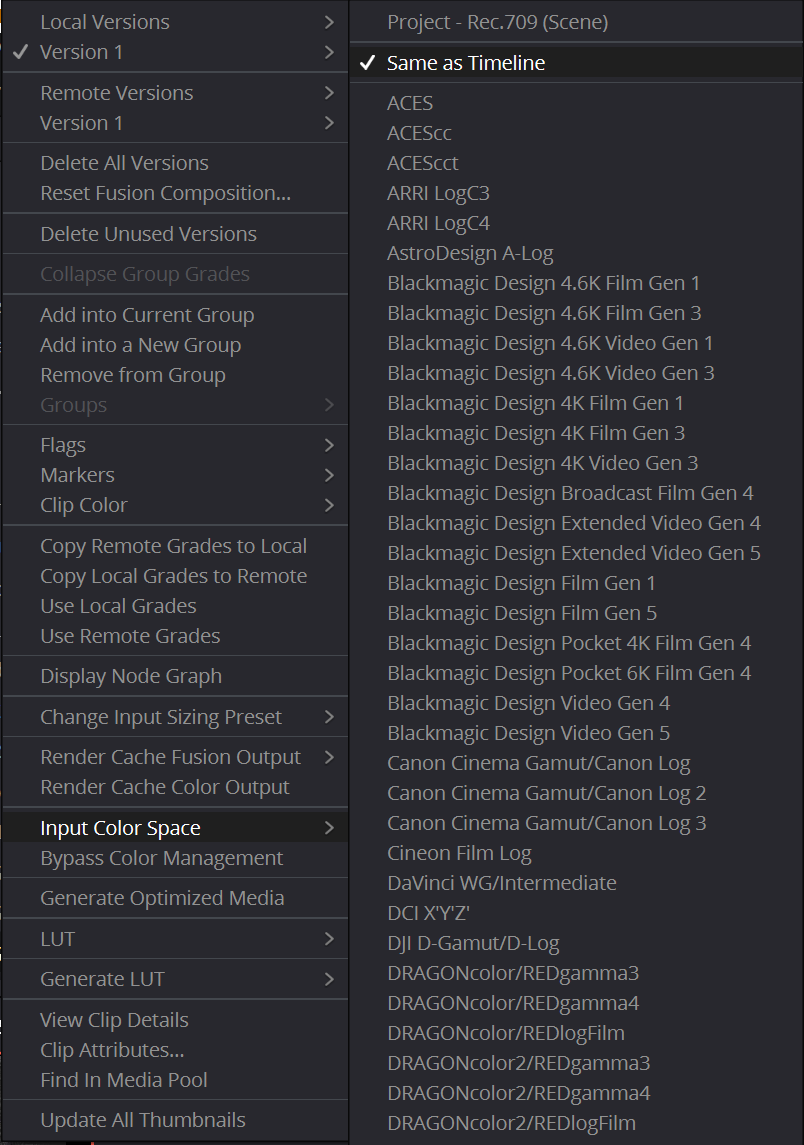The height and width of the screenshot is (1145, 804).
Task: Select Blackmagic Design 4K Video Gen 3
Action: click(577, 462)
